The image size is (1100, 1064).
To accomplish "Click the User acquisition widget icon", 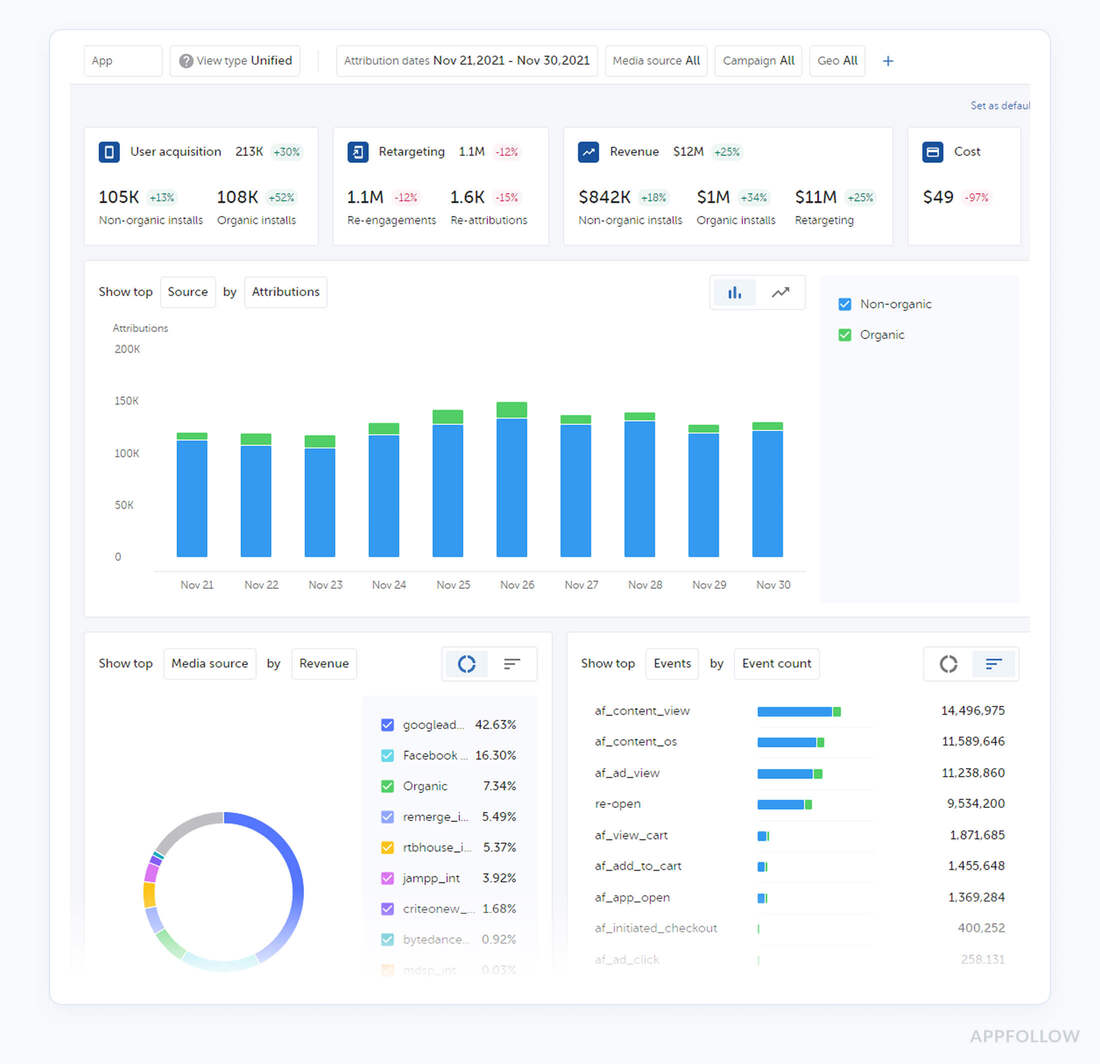I will click(x=108, y=151).
